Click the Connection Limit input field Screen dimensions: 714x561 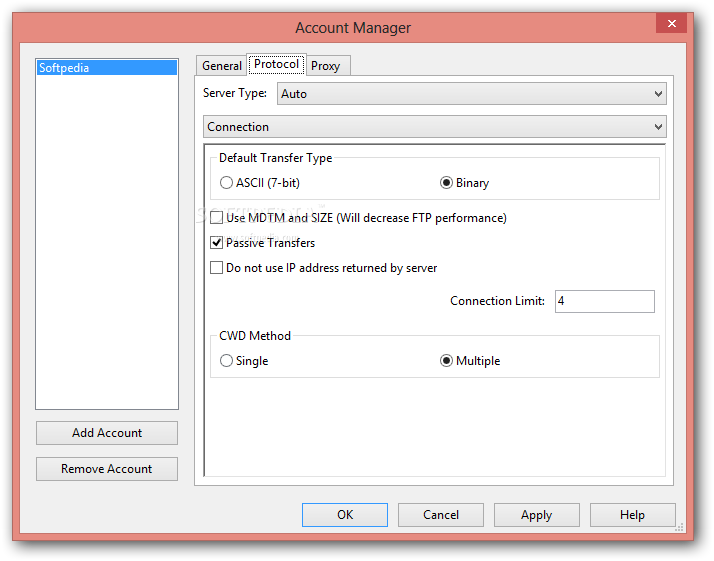point(604,301)
